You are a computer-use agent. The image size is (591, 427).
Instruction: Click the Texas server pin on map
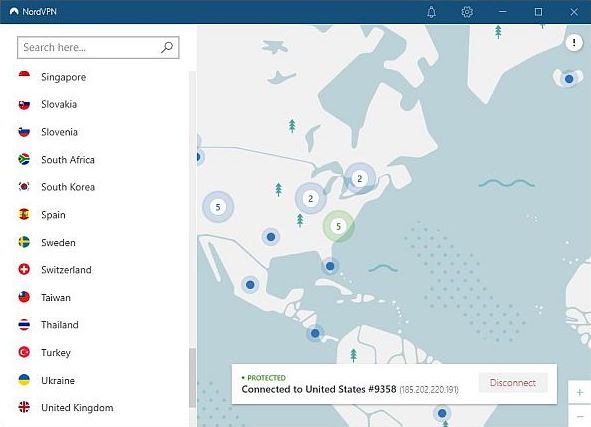click(x=271, y=237)
